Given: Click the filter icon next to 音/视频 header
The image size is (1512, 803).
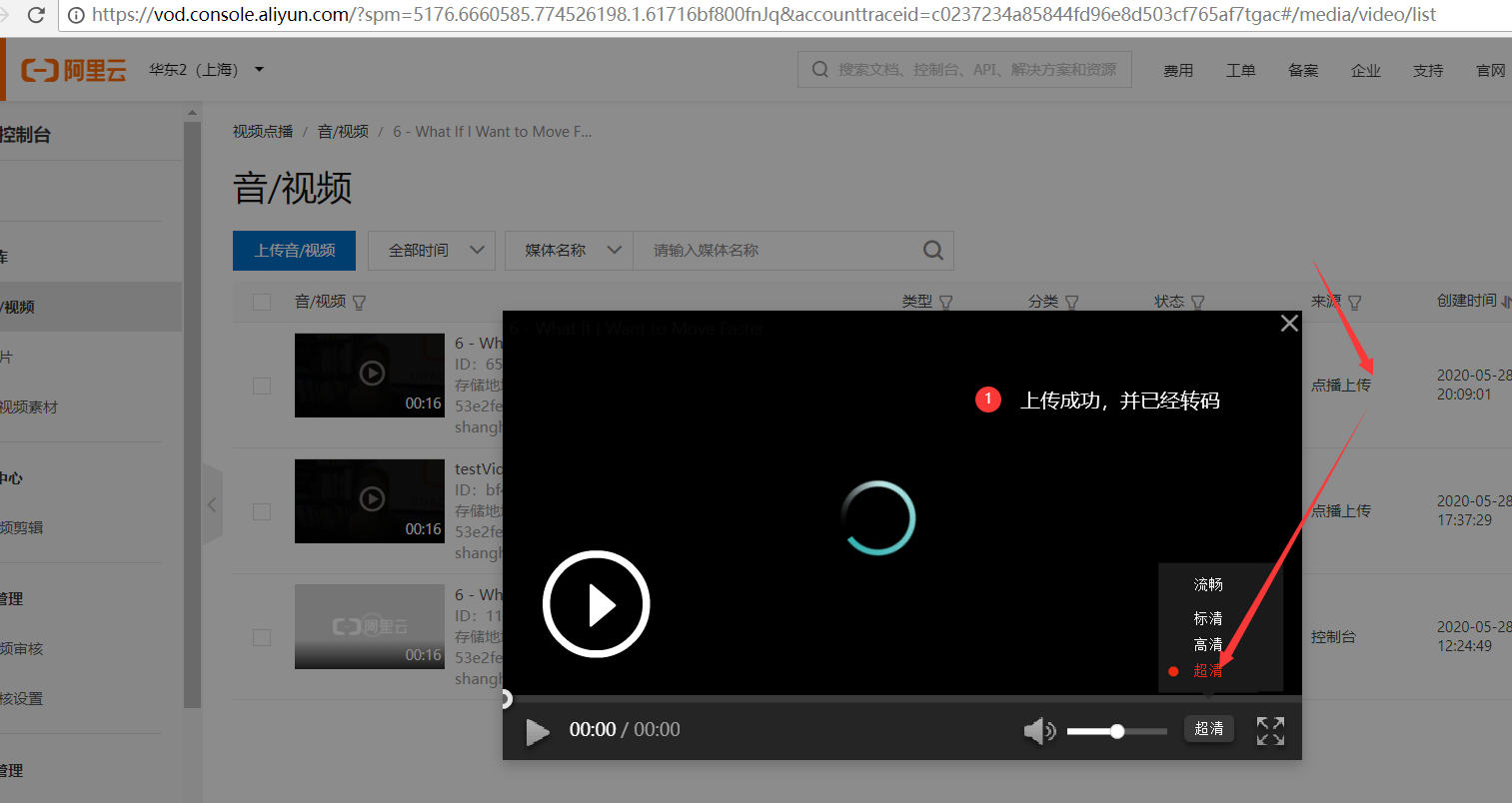Looking at the screenshot, I should 360,303.
